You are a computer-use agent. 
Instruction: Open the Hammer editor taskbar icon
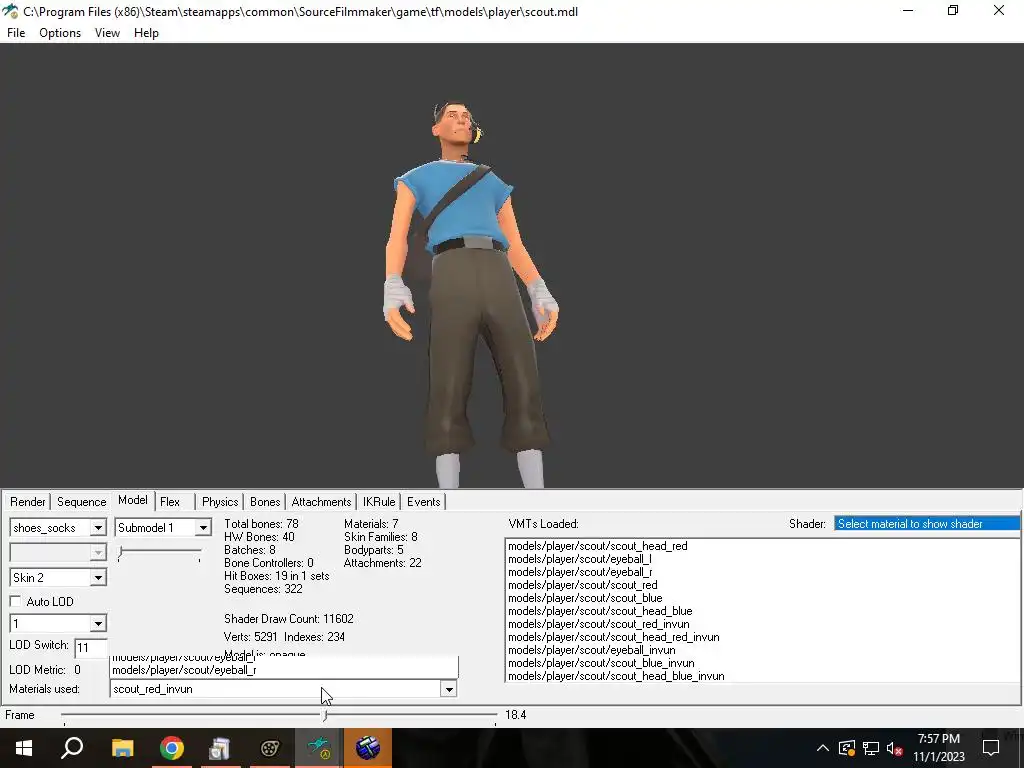[x=368, y=748]
